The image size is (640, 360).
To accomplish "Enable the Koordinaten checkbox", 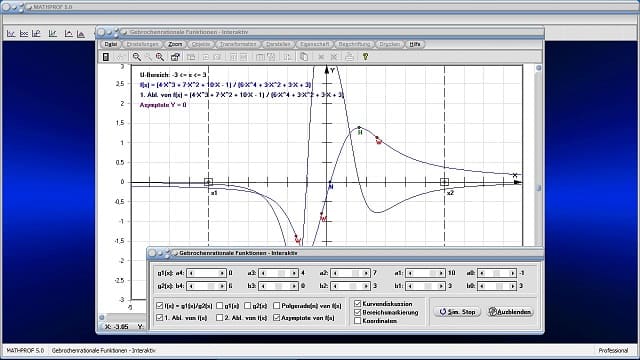I will coord(358,320).
